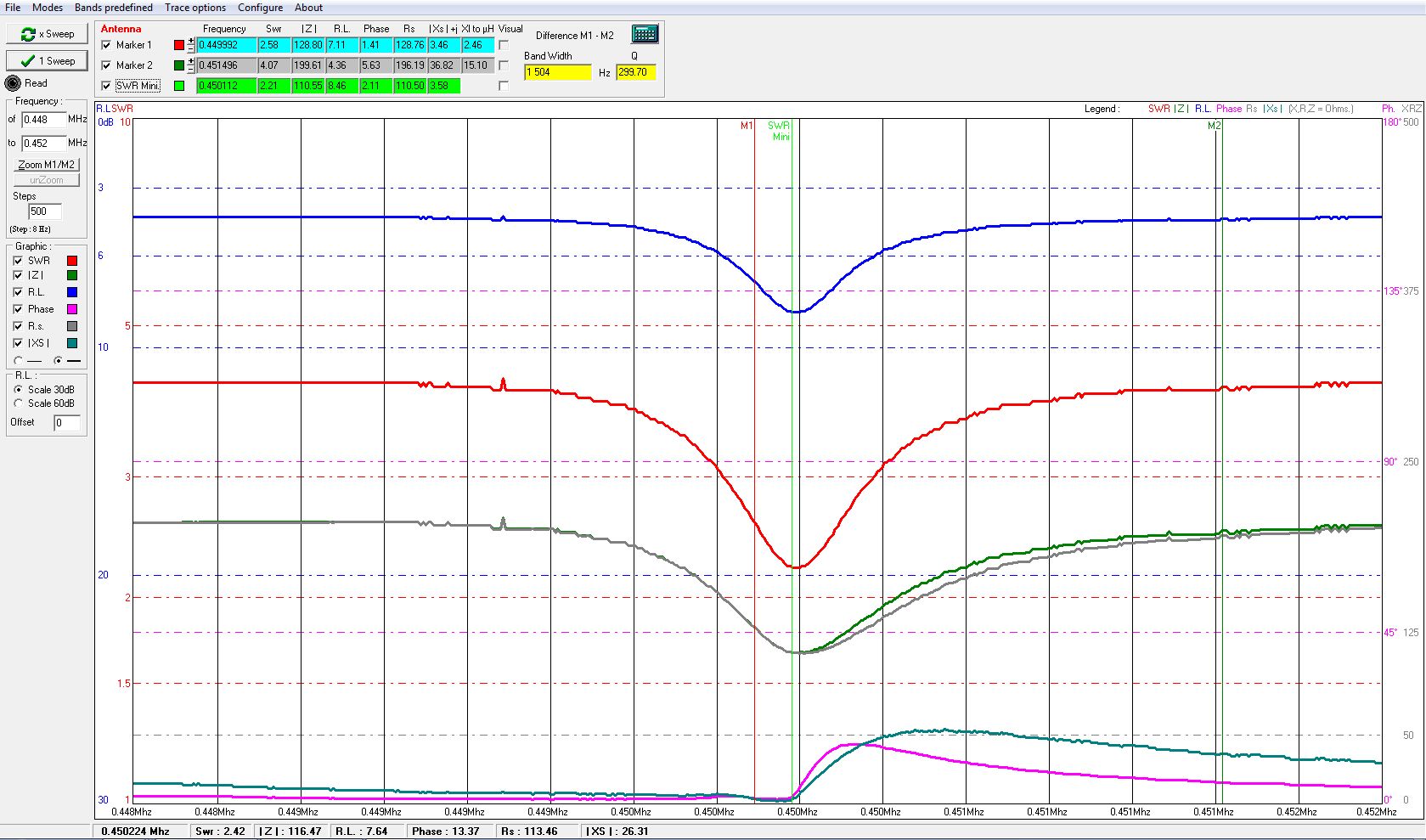Click the Marker 1 frequency plus/minus stepper
This screenshot has height=840, width=1426.
click(x=191, y=45)
